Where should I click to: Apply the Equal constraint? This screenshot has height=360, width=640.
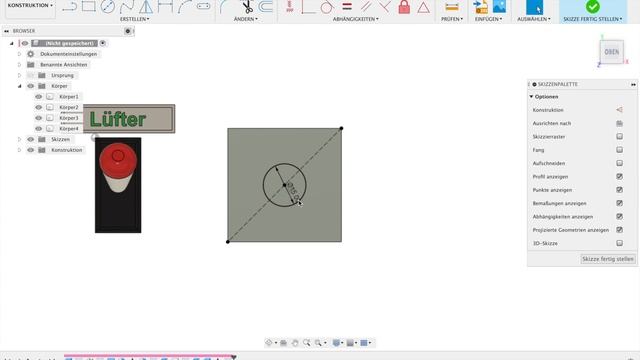[347, 7]
